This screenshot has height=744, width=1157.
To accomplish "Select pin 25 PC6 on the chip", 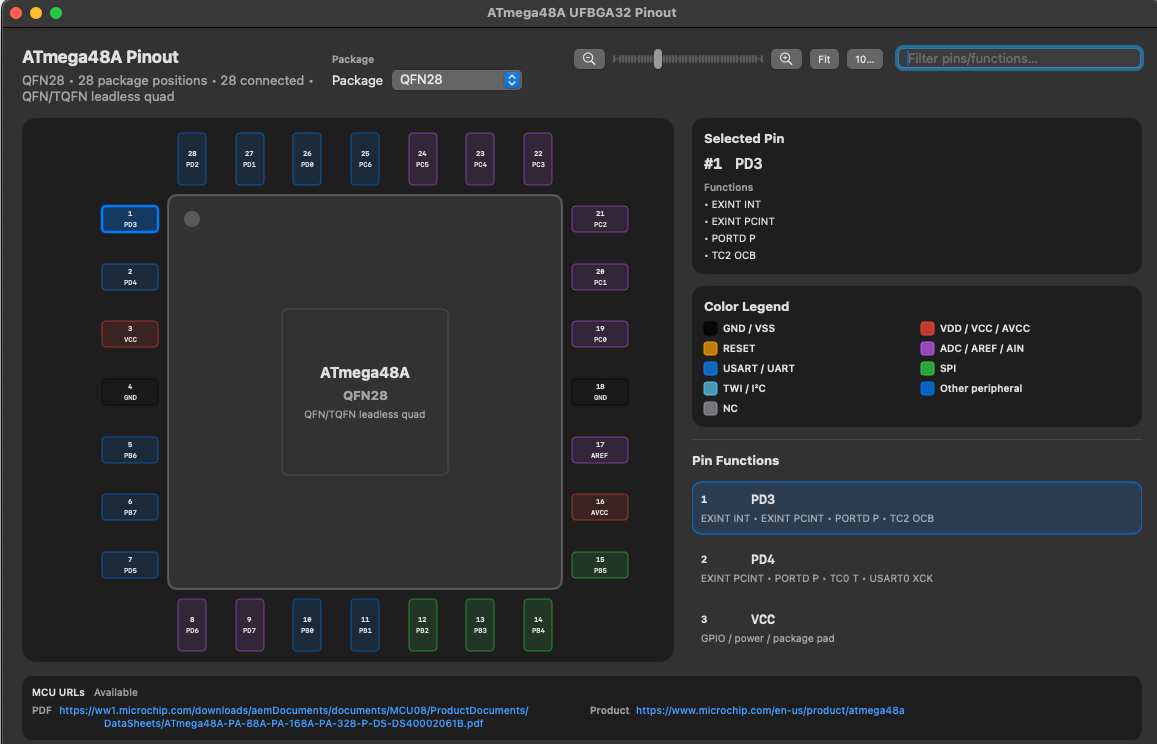I will [x=365, y=159].
